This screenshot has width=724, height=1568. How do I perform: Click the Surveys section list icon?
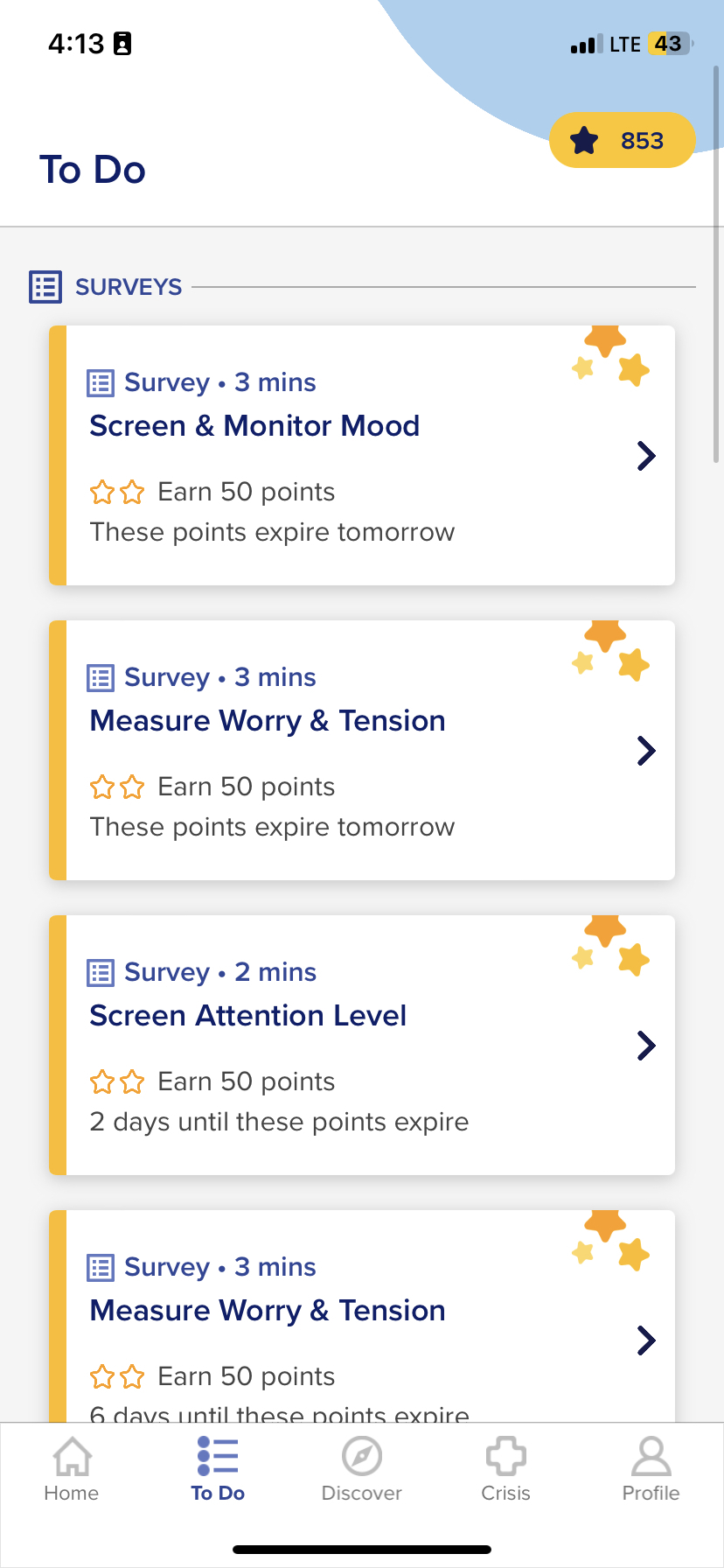click(45, 287)
